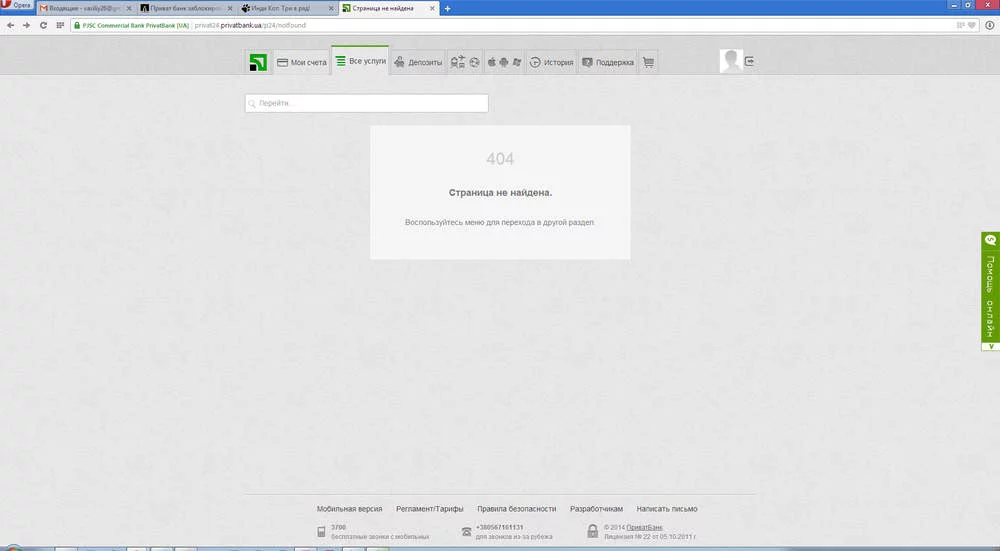Select the Депозиты menu item
Viewport: 1000px width, 551px height.
[x=417, y=62]
